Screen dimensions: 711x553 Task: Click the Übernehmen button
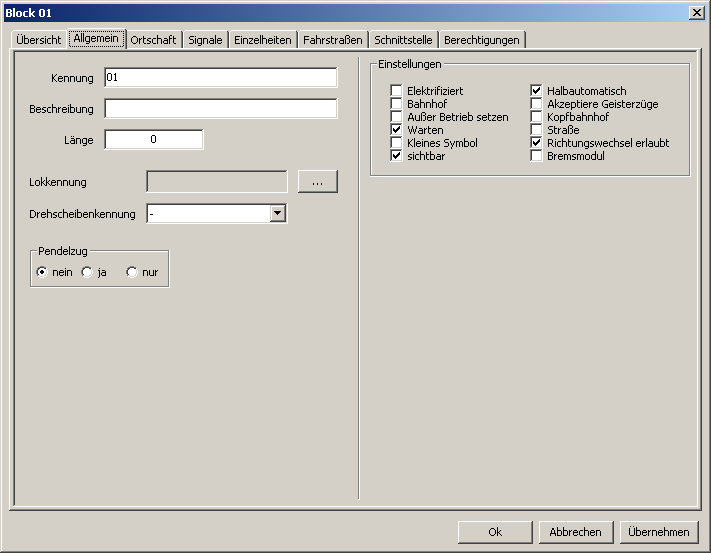[x=658, y=532]
